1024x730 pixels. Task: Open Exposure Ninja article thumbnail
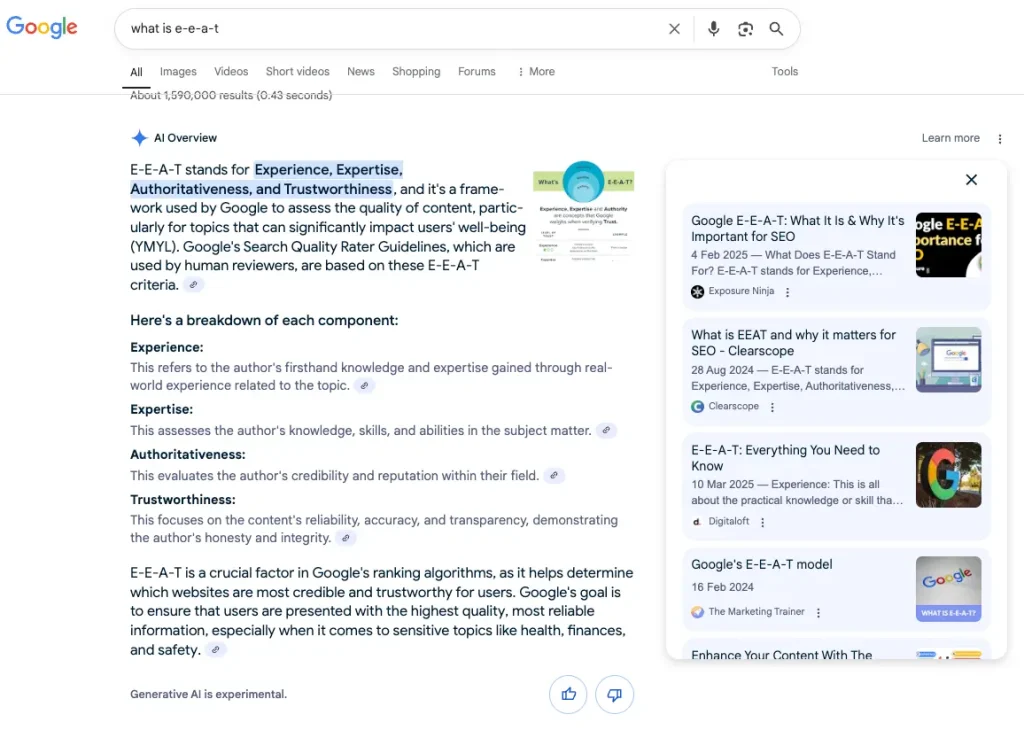(x=948, y=245)
